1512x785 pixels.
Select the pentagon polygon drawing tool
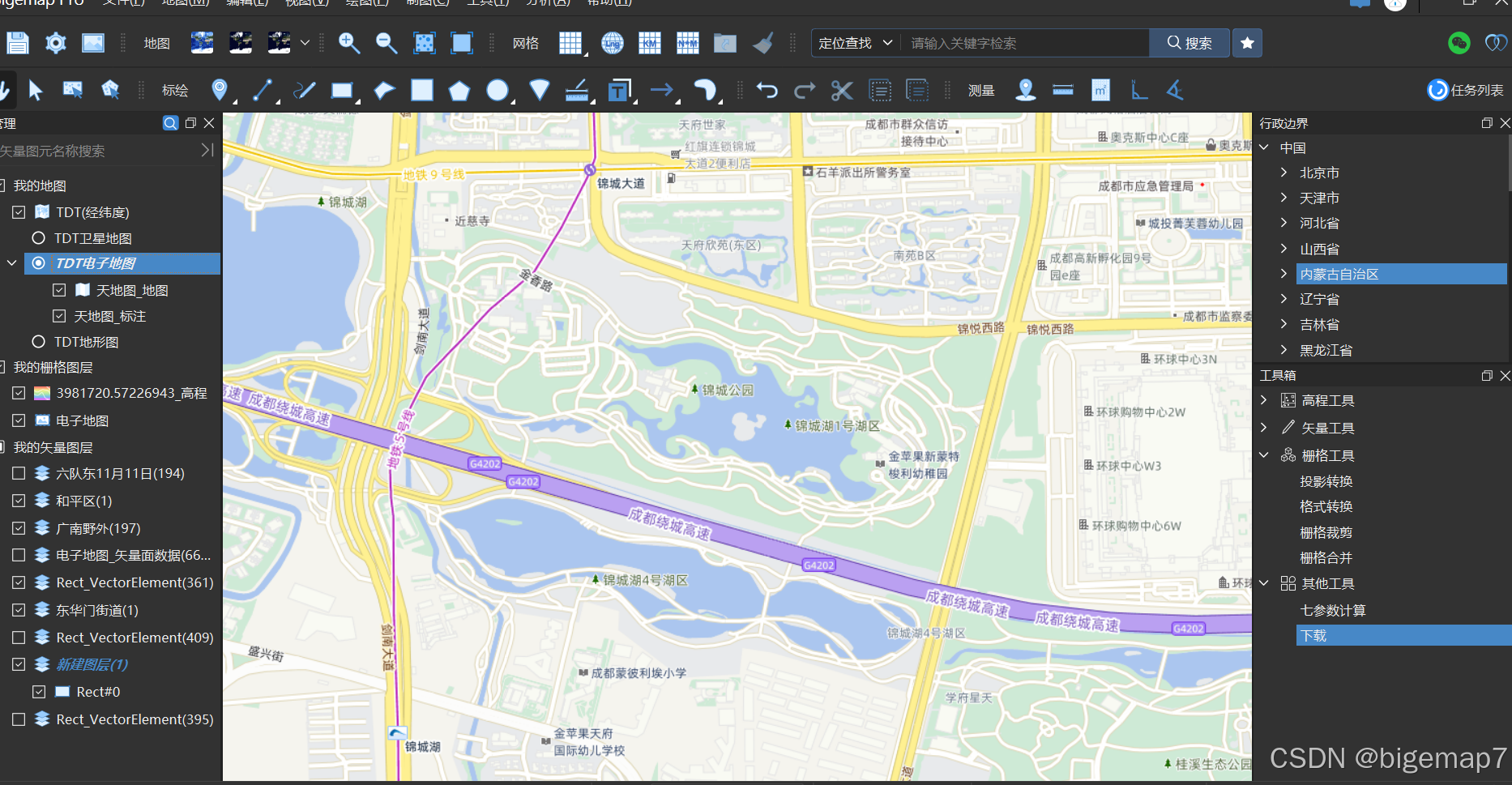[459, 90]
